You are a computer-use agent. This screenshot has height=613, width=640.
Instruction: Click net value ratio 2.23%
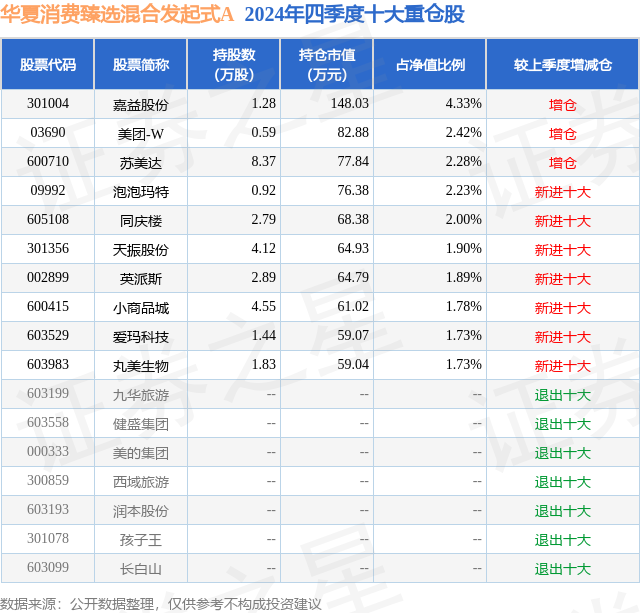(x=463, y=191)
